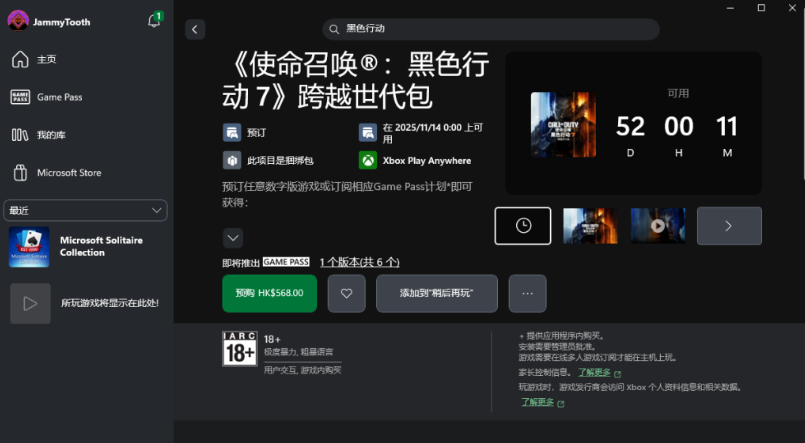
Task: Click the availability date icon
Action: click(x=368, y=132)
